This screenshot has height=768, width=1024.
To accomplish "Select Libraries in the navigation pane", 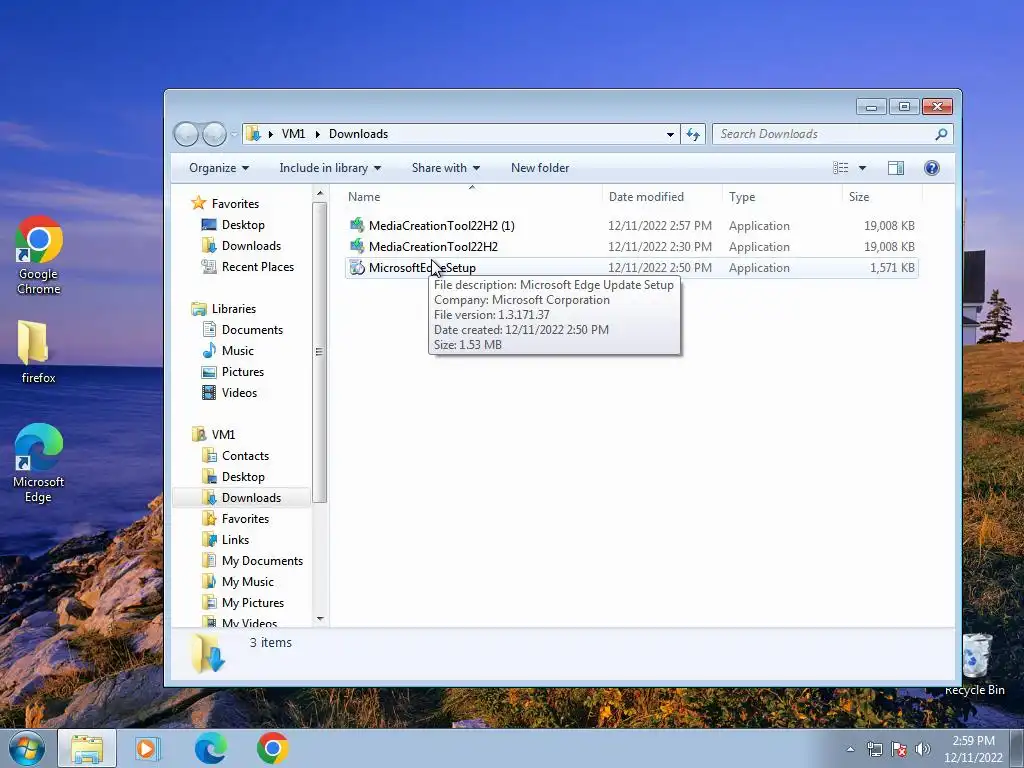I will click(233, 309).
